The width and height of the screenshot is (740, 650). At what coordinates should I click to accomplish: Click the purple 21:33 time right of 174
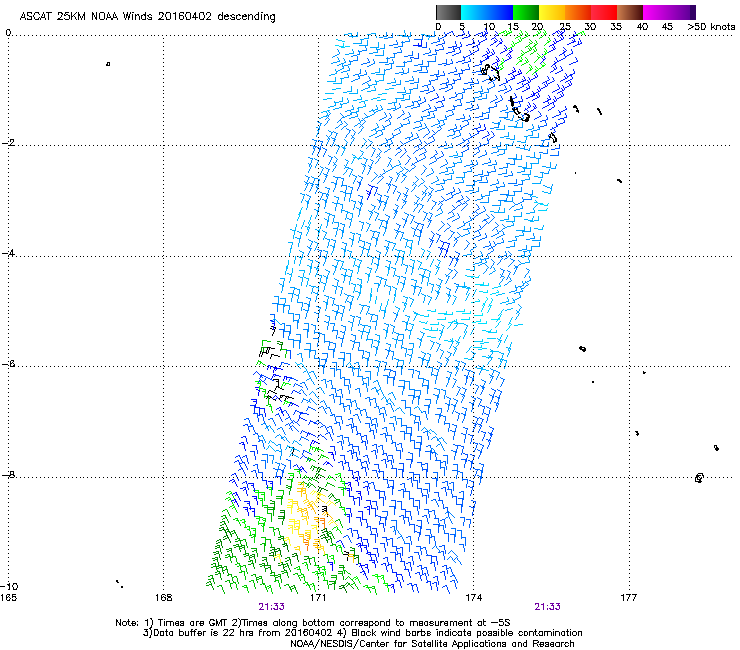(x=547, y=607)
